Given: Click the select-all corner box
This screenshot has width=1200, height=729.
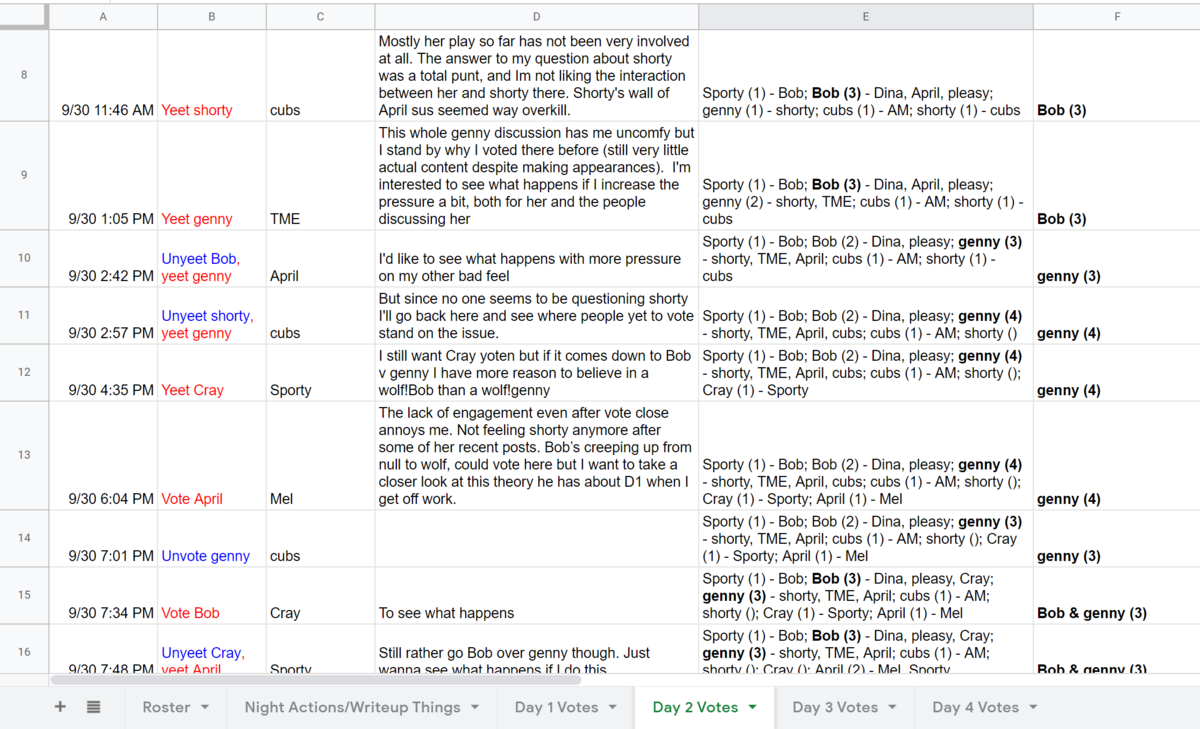Looking at the screenshot, I should (24, 17).
